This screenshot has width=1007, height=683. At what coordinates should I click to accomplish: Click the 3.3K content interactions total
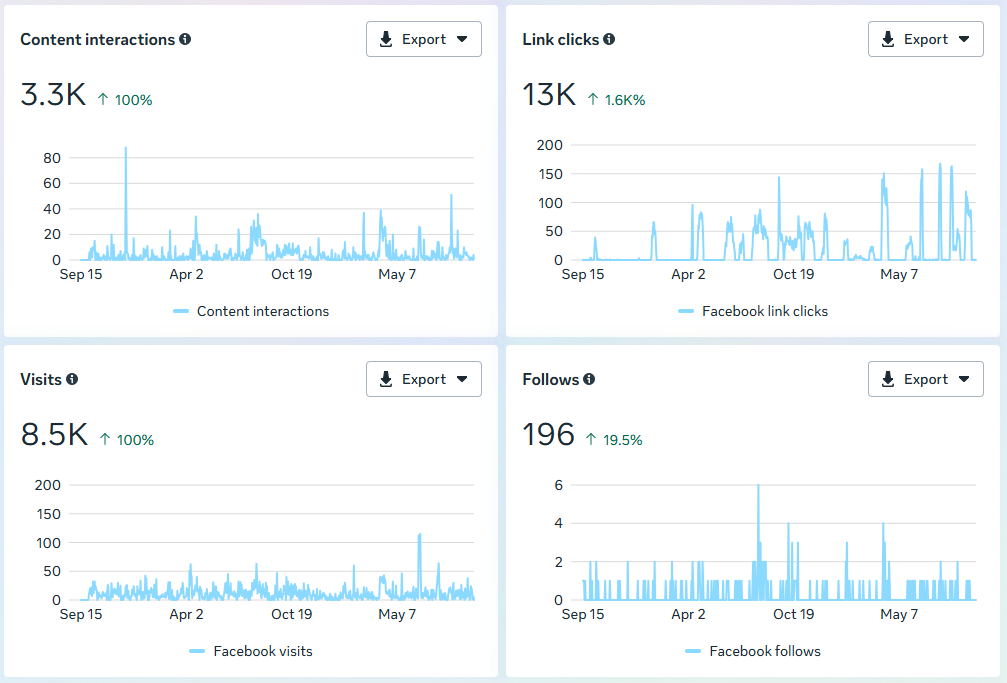point(53,94)
